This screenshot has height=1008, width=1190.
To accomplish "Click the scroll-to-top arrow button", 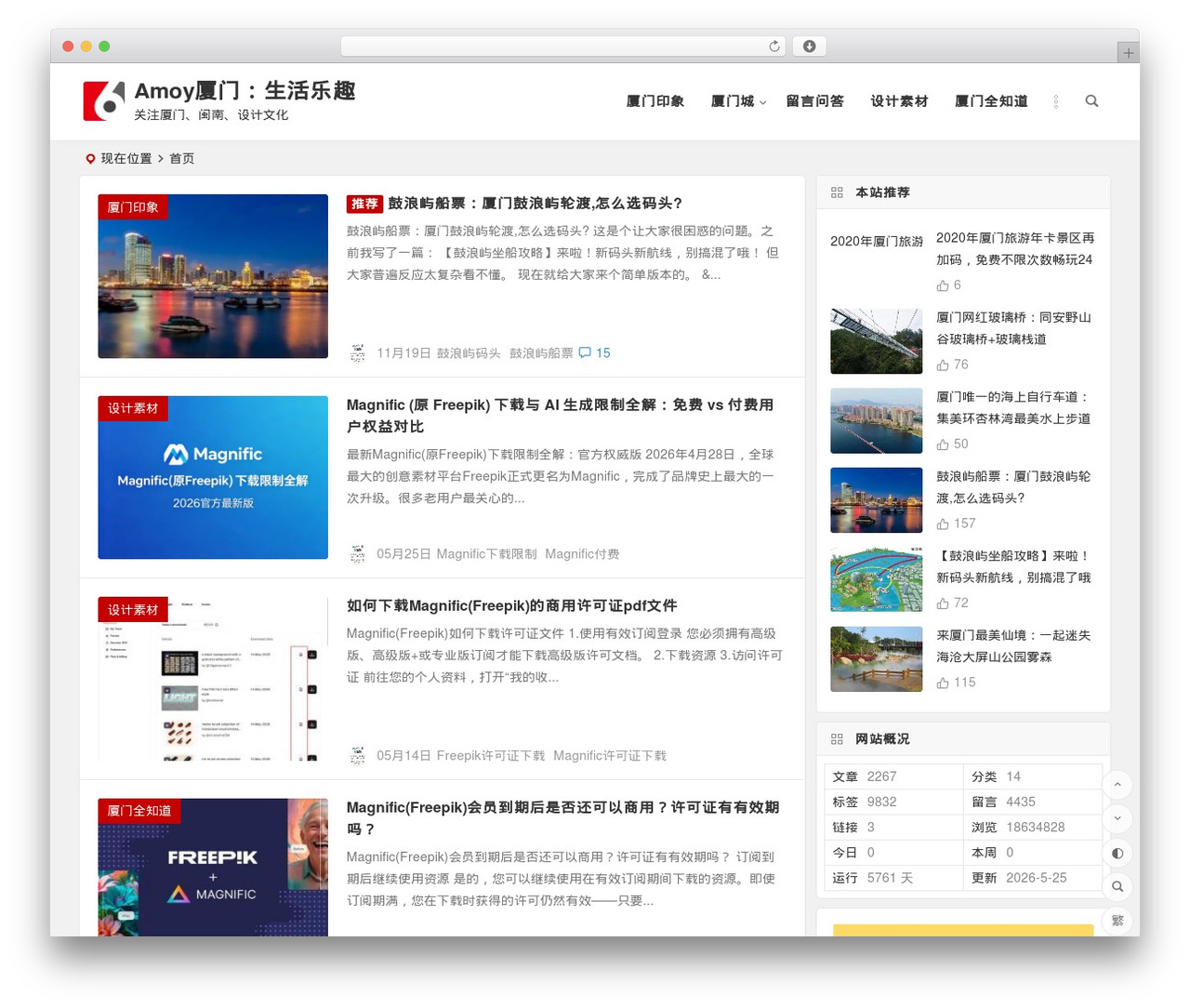I will click(1117, 785).
